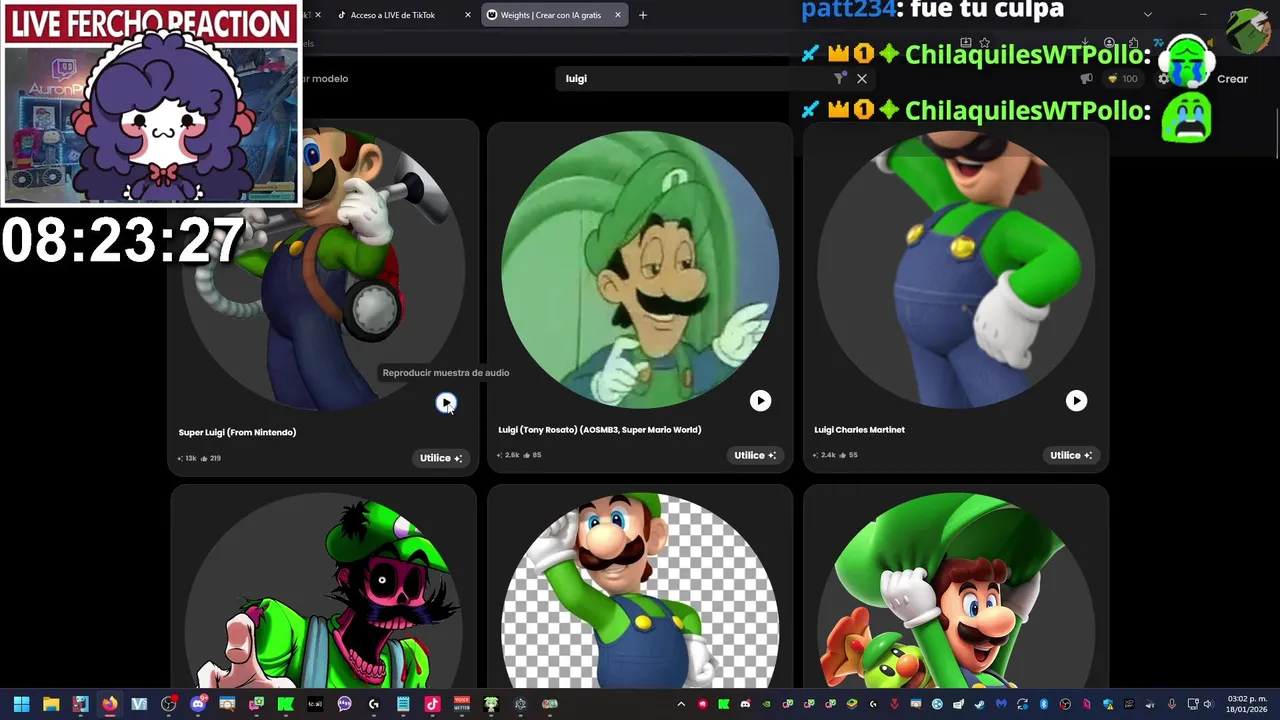This screenshot has width=1280, height=720.
Task: Open File Explorer from taskbar
Action: coord(51,704)
